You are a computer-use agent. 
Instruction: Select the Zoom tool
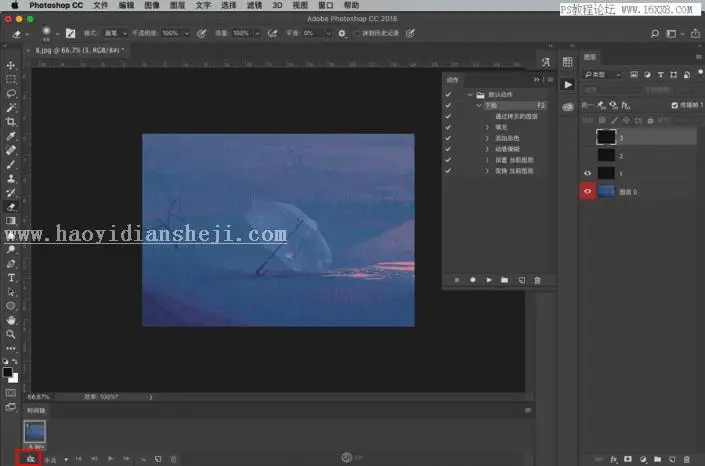[x=11, y=334]
